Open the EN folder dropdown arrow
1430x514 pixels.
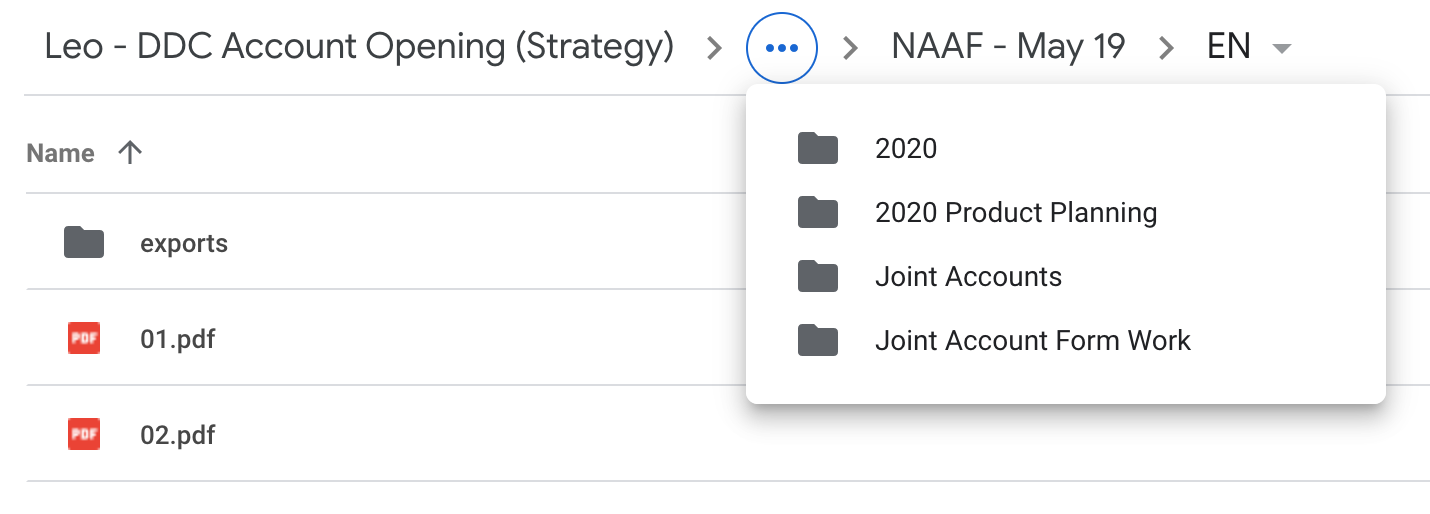pos(1282,48)
